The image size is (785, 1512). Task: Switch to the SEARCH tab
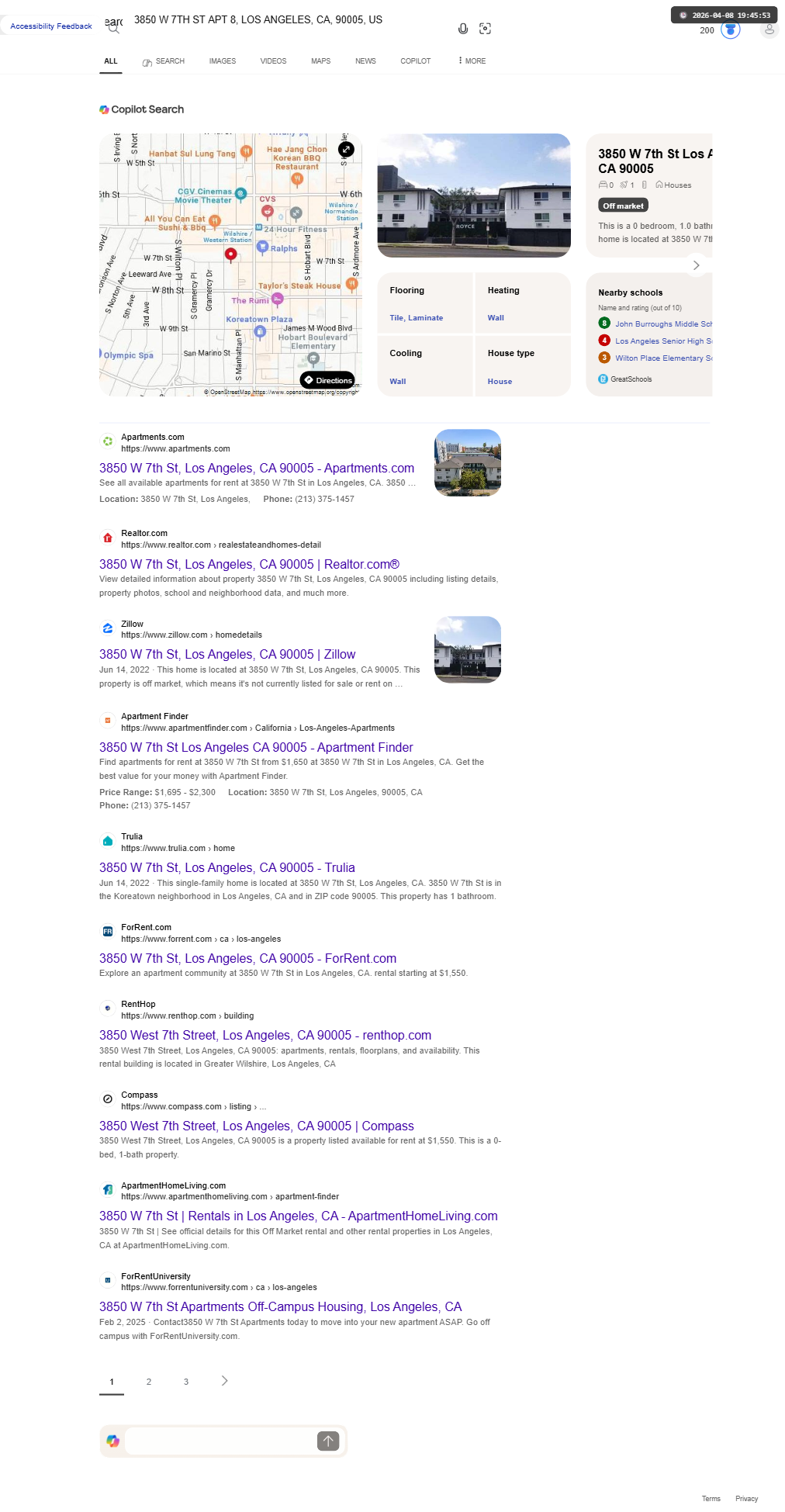[164, 61]
